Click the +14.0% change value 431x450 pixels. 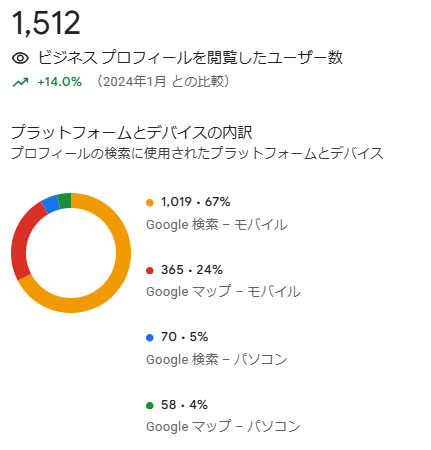(x=60, y=82)
